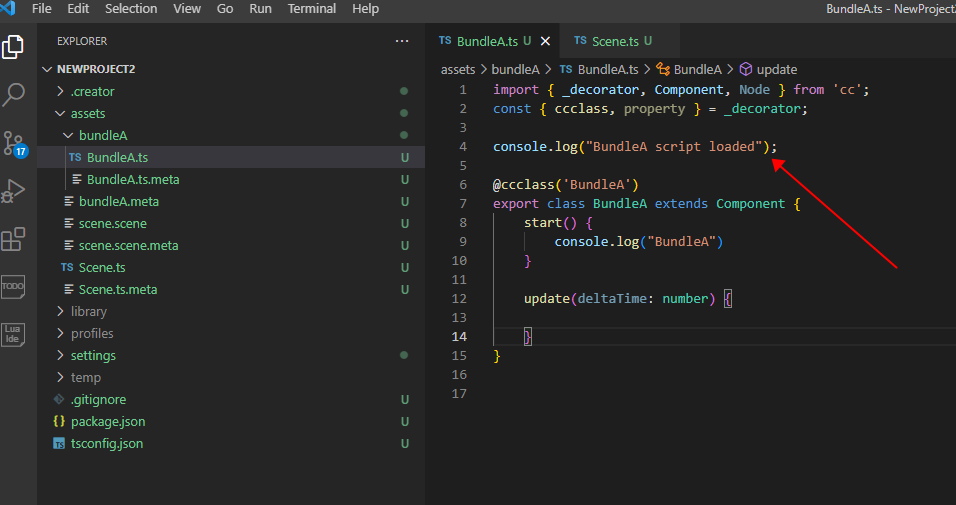The image size is (956, 505).
Task: Open the Run and Debug view
Action: pyautogui.click(x=14, y=190)
